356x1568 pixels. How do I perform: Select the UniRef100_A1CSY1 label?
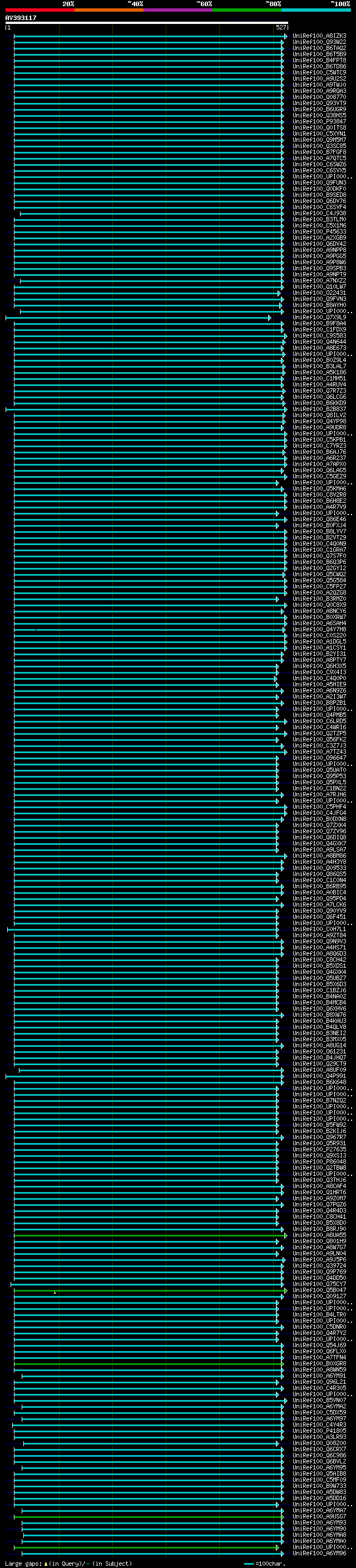[319, 647]
